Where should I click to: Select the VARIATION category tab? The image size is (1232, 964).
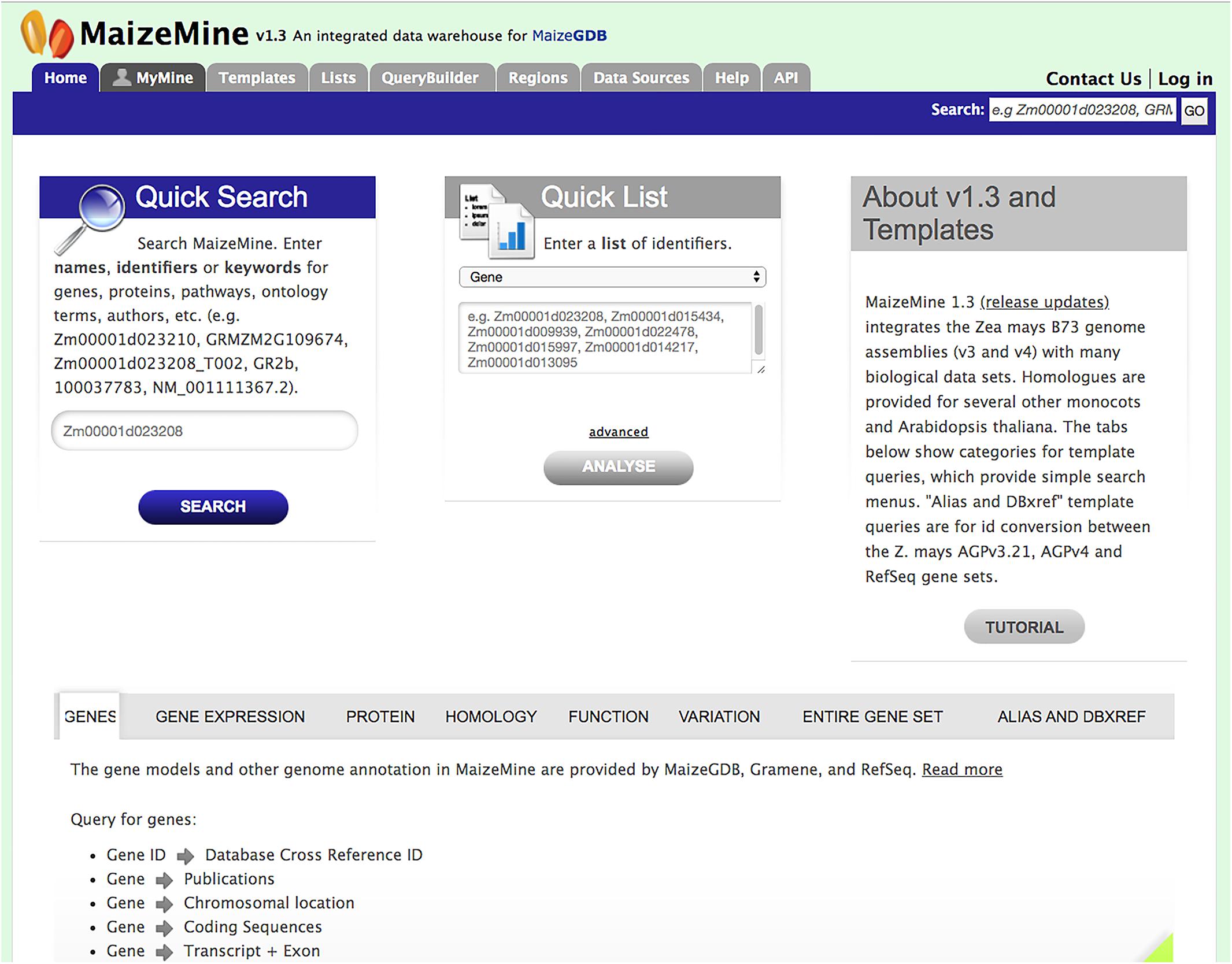click(719, 717)
